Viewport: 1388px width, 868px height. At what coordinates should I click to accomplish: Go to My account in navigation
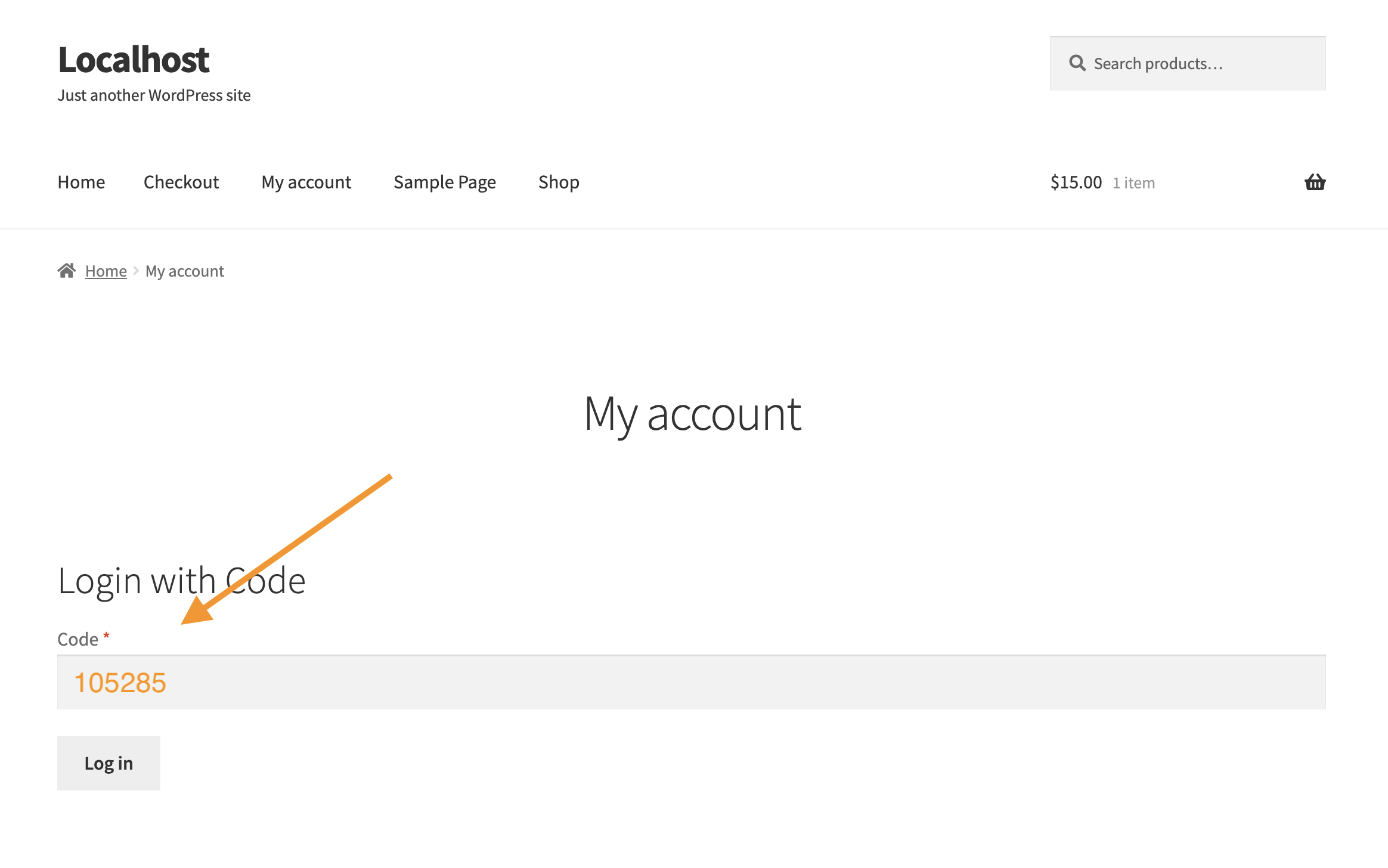(306, 182)
